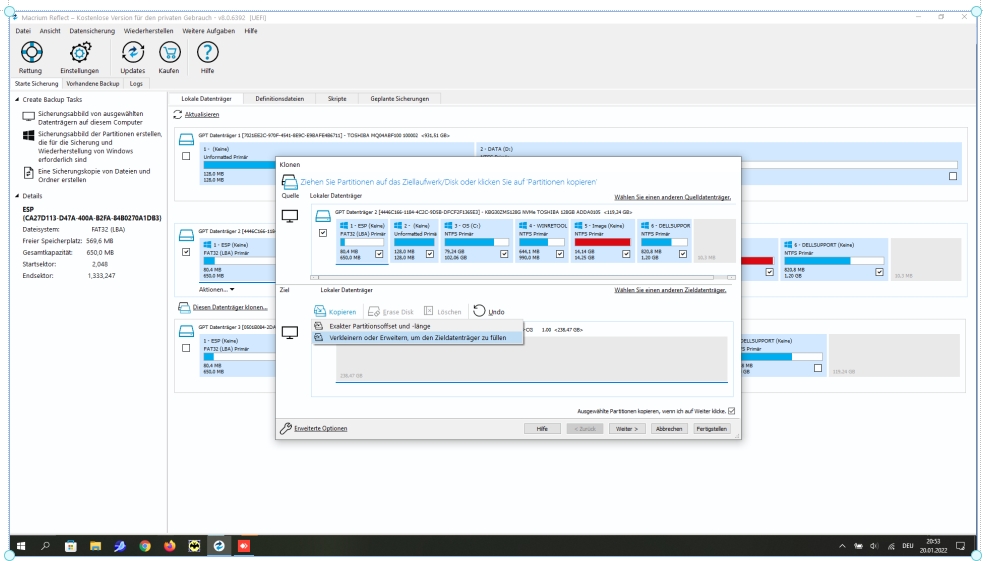Open the Windows Start button
Image resolution: width=983 pixels, height=561 pixels.
coord(21,546)
